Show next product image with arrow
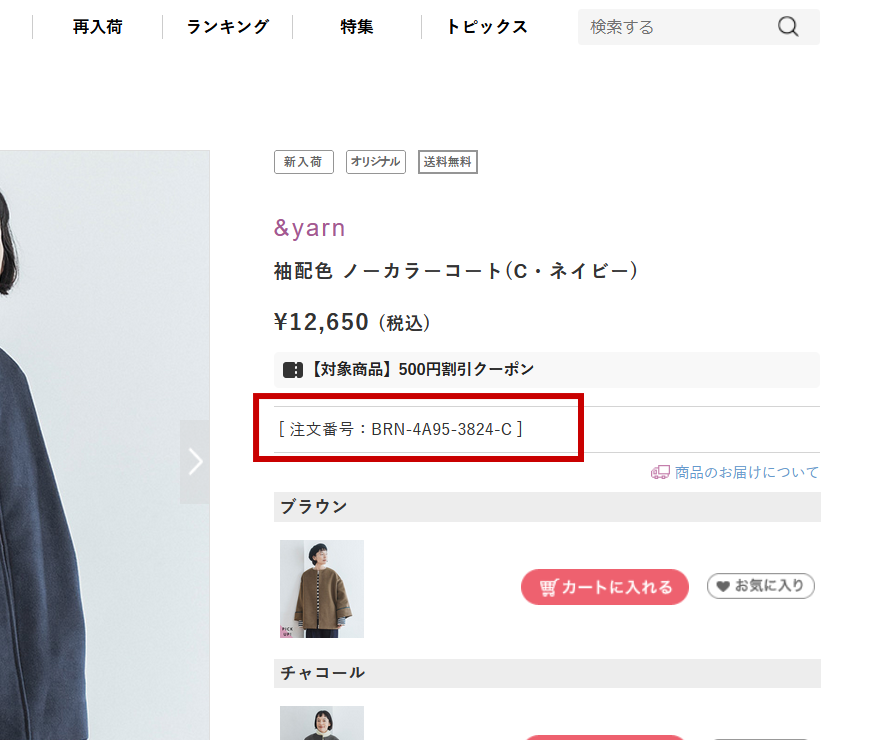The height and width of the screenshot is (740, 870). [195, 462]
